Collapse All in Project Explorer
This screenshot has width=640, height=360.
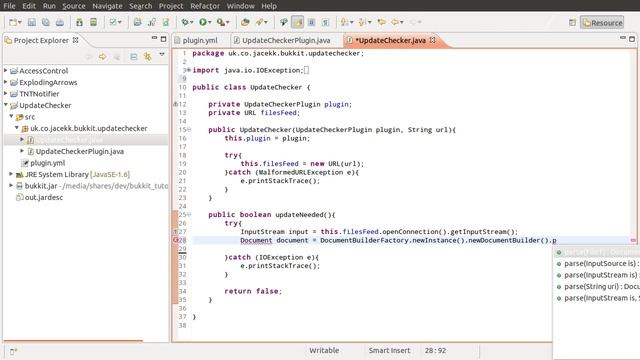point(133,57)
